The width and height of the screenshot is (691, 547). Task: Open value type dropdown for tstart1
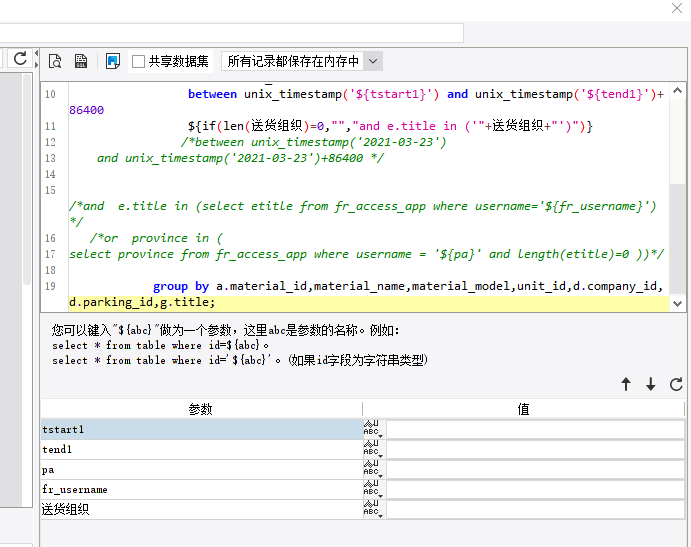(x=374, y=430)
